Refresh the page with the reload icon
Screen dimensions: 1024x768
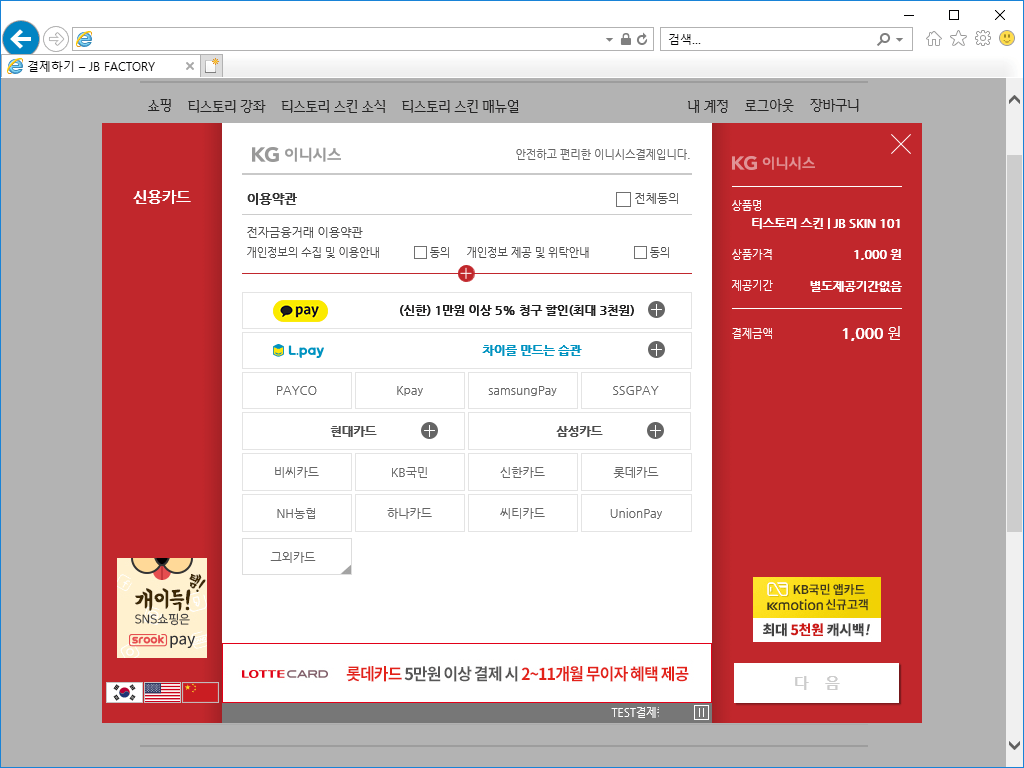[x=642, y=39]
